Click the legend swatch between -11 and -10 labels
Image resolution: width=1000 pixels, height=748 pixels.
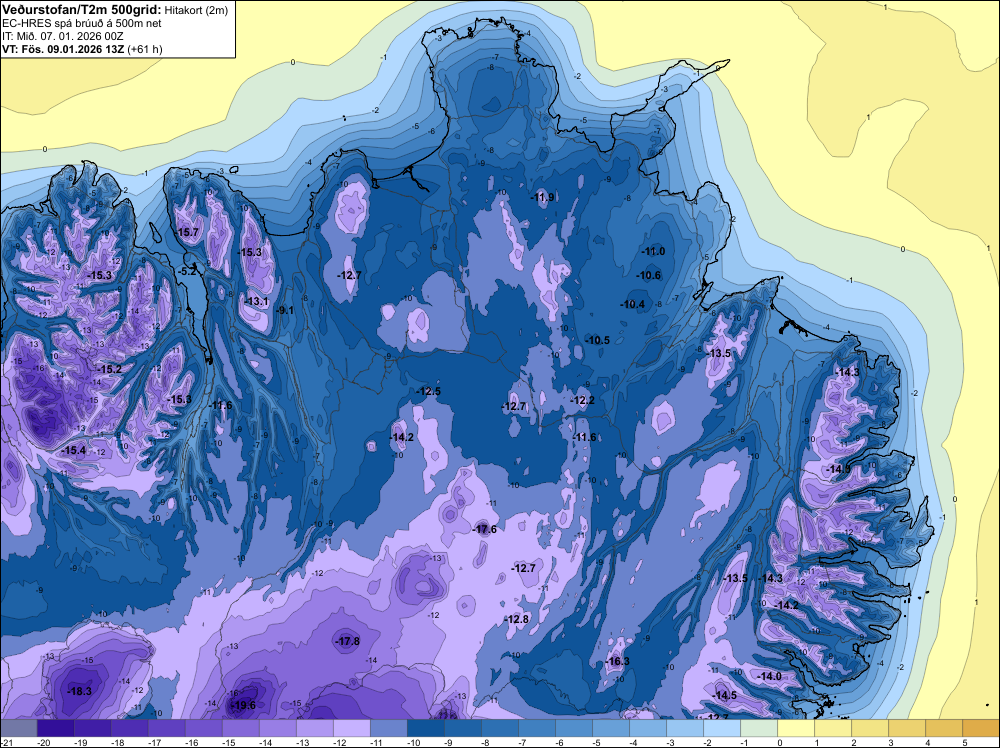[x=388, y=728]
